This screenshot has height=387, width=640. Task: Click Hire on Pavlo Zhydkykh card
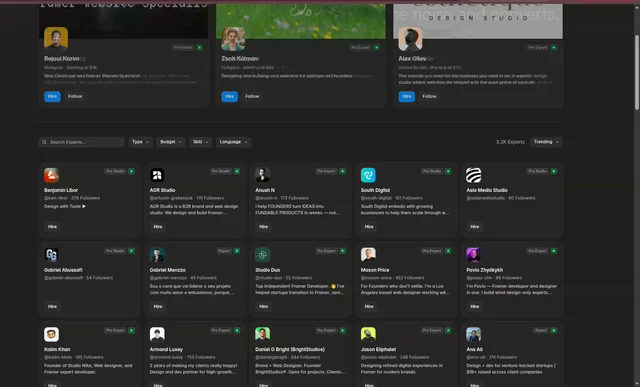[x=475, y=307]
